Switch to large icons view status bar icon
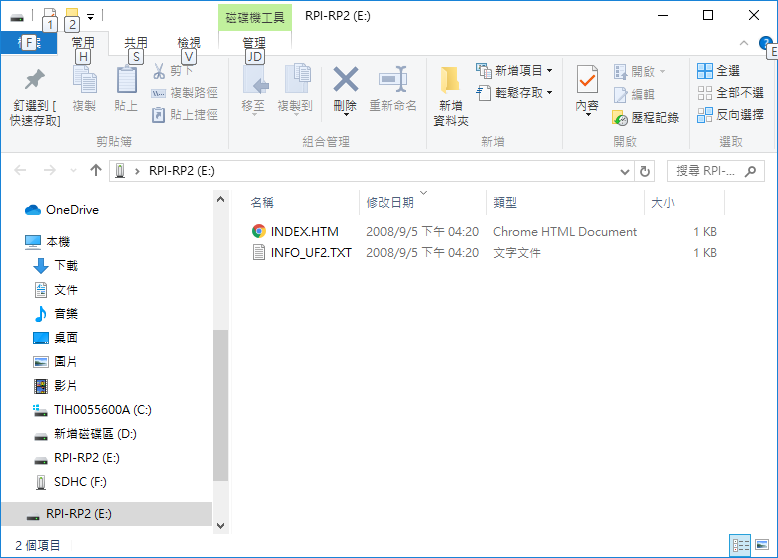Viewport: 778px width, 558px height. [762, 546]
